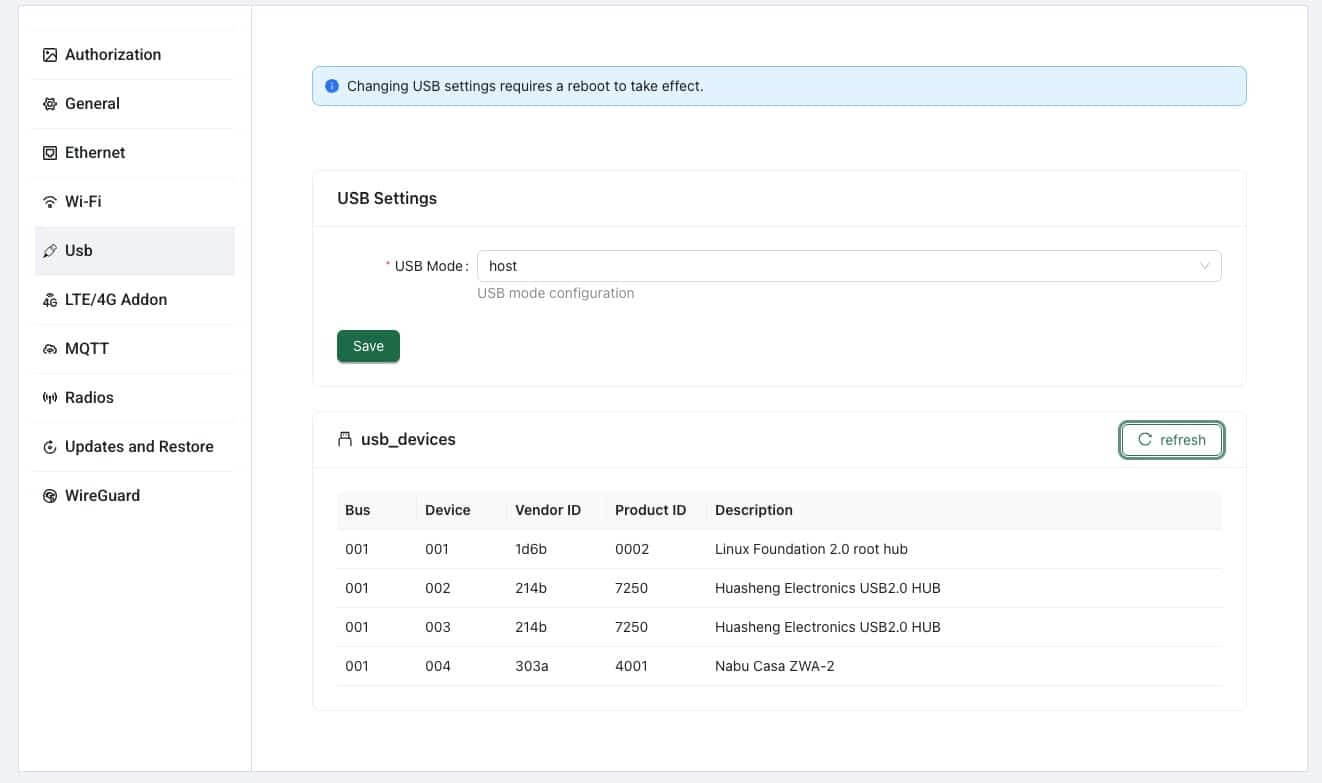Click the Radios antenna icon
This screenshot has height=783, width=1322.
pos(50,398)
